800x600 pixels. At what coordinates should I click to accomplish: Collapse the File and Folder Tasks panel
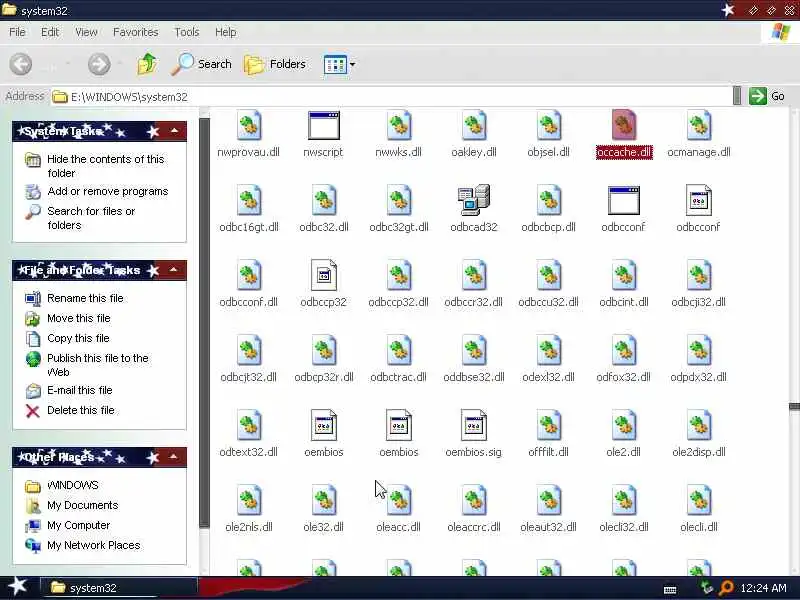pyautogui.click(x=174, y=269)
